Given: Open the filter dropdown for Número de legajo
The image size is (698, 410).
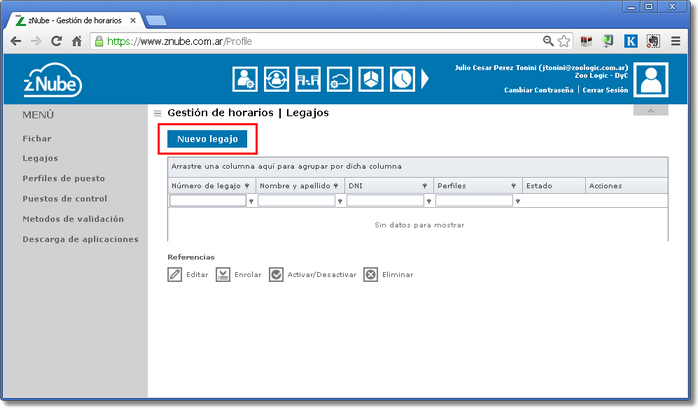Looking at the screenshot, I should pos(251,201).
